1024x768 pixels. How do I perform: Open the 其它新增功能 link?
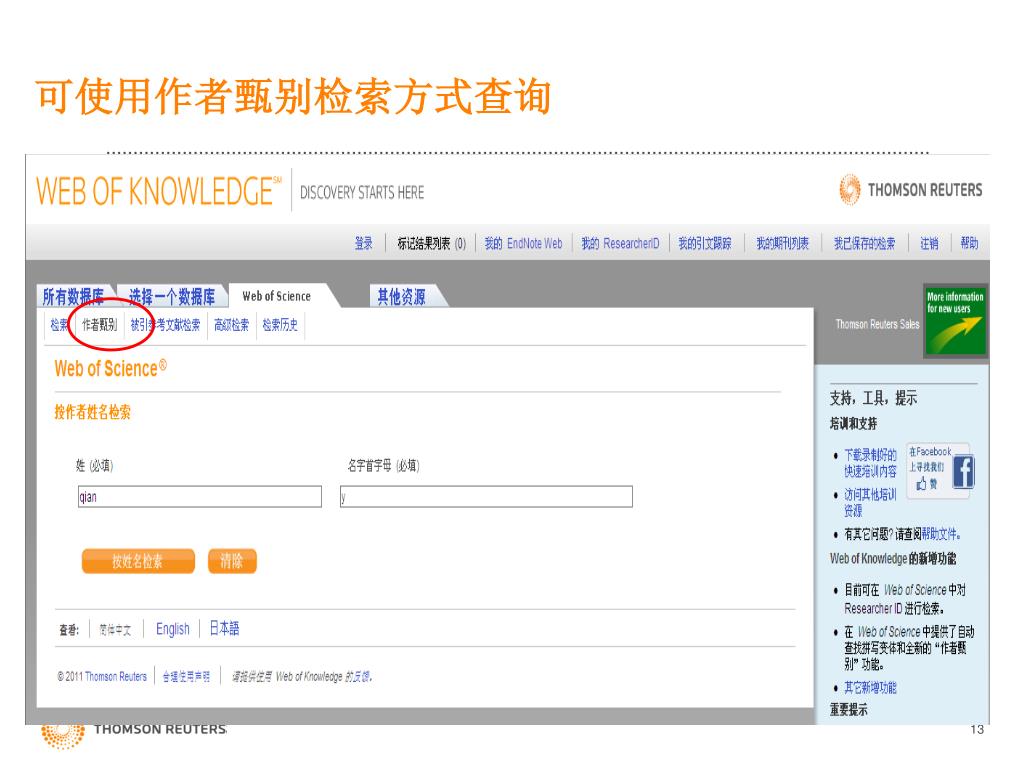[870, 688]
